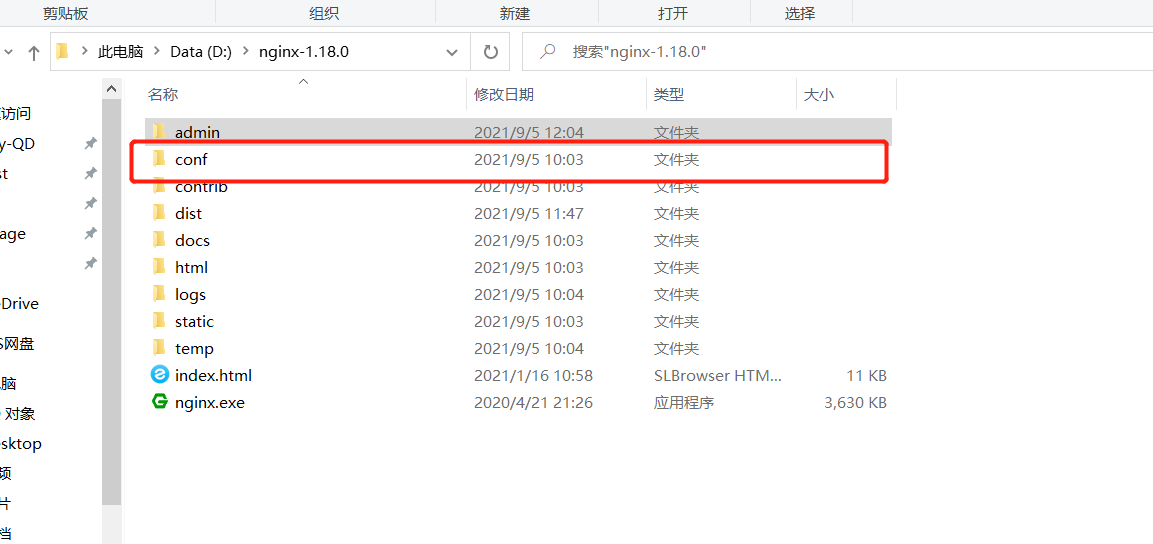Image resolution: width=1153 pixels, height=544 pixels.
Task: Sort by 大小 column header
Action: pyautogui.click(x=818, y=94)
